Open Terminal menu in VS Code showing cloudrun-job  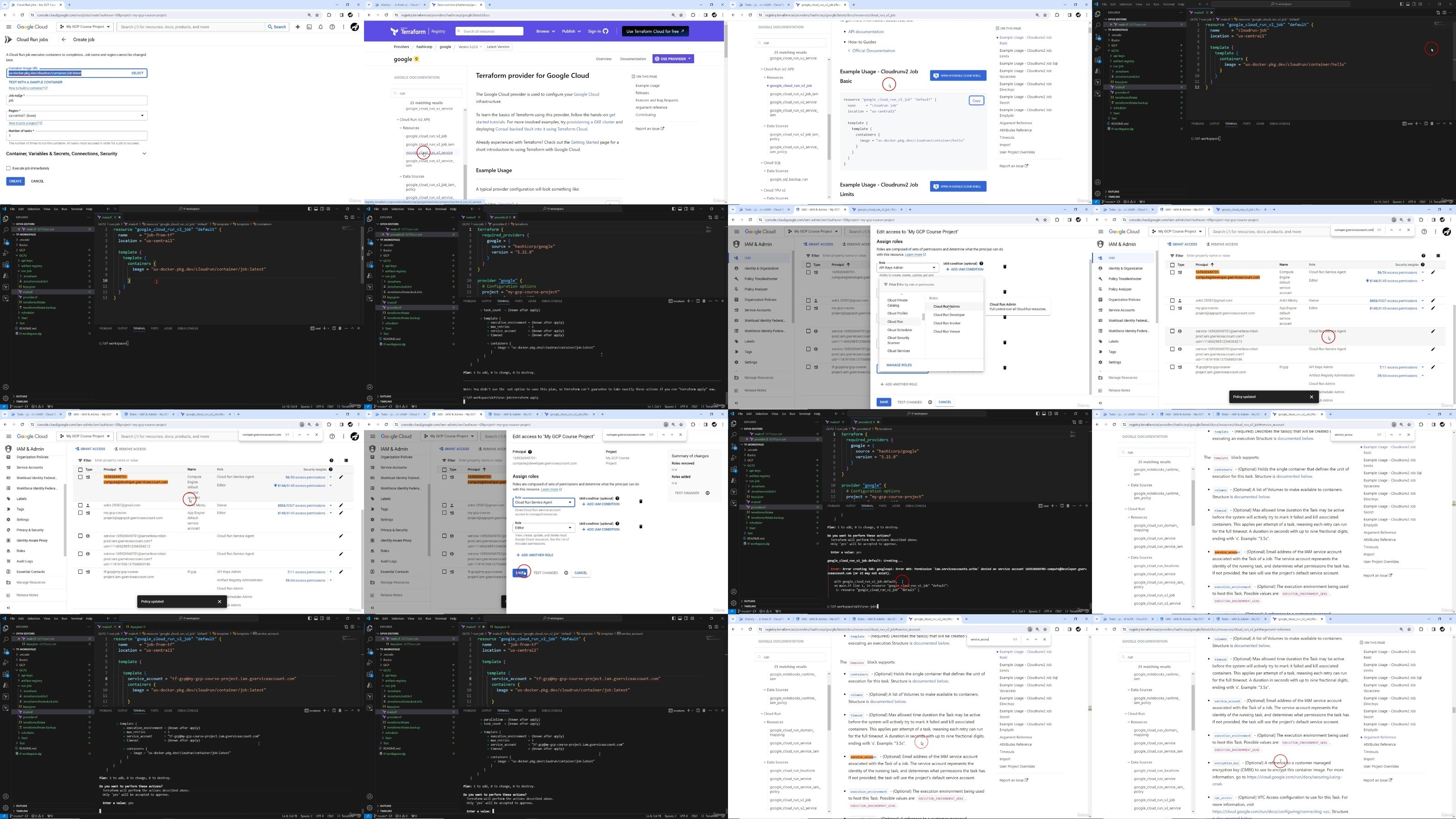click(1168, 4)
